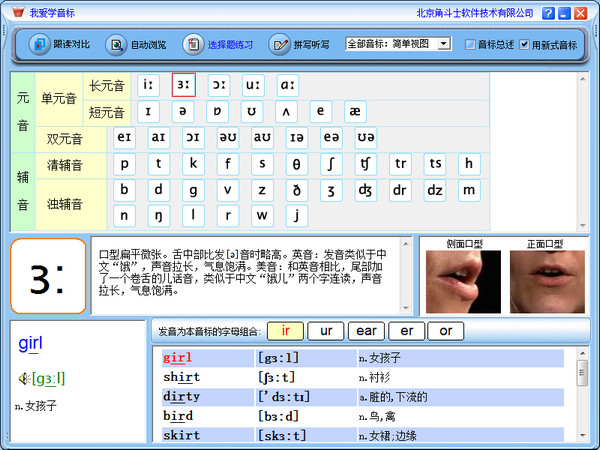Click the word shirt in the list
600x450 pixels.
[x=181, y=377]
